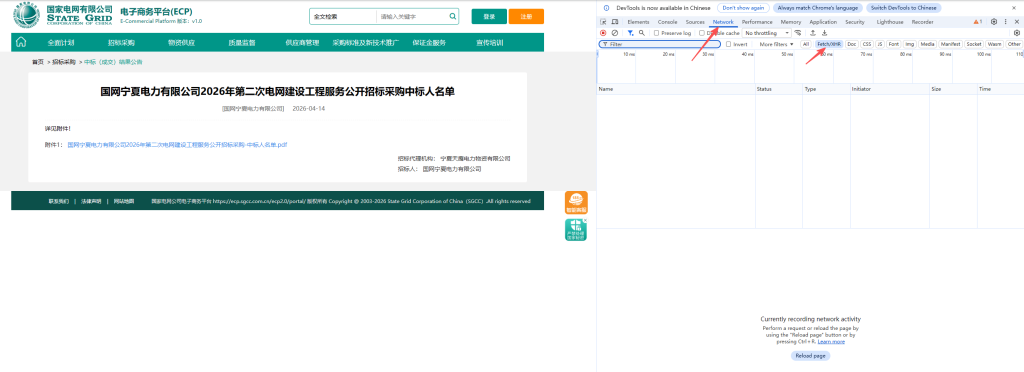Click the search magnifier in the site search box
1024x372 pixels.
point(453,16)
